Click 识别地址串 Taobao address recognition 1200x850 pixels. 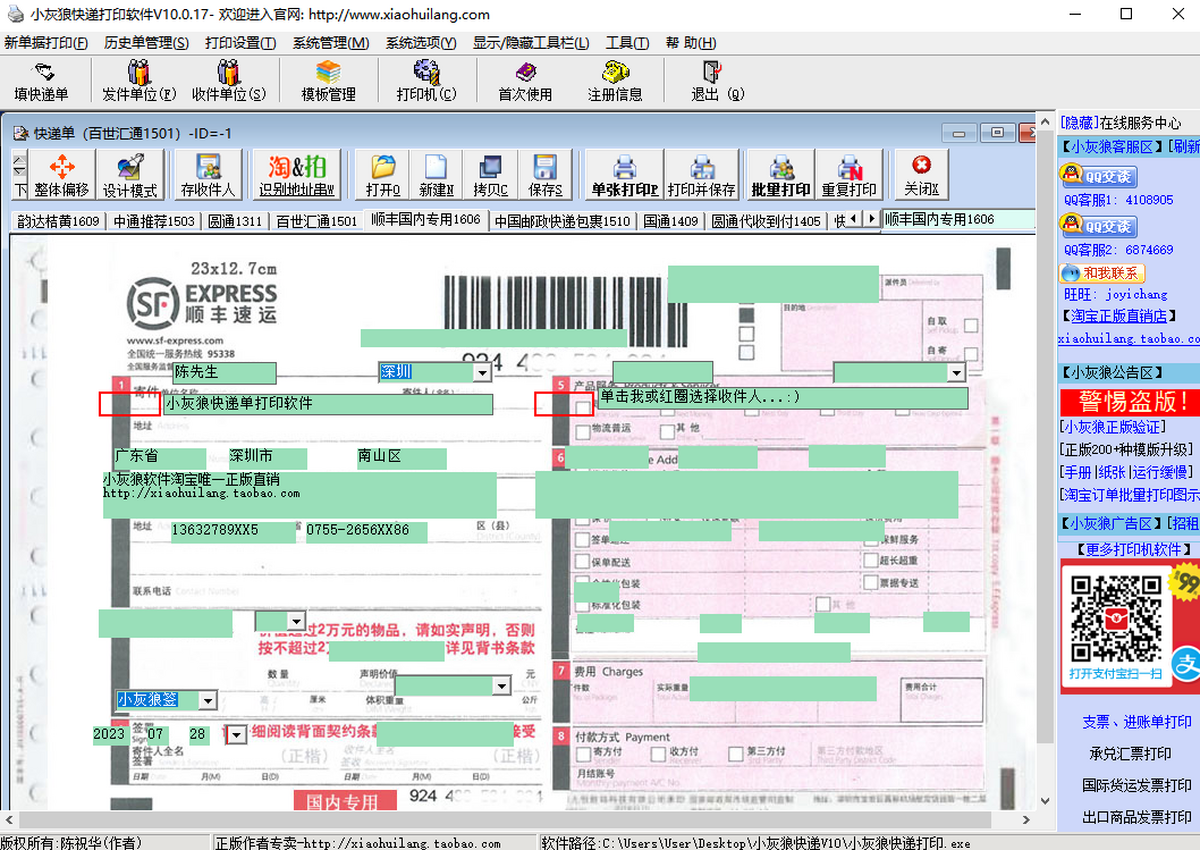pos(297,176)
